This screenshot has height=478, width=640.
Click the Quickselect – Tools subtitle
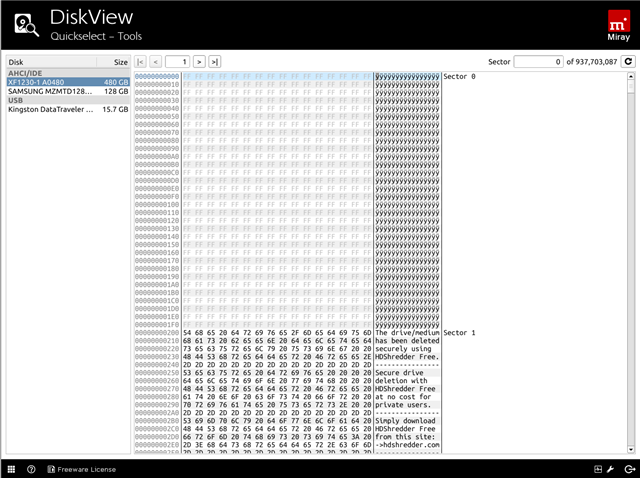point(96,36)
